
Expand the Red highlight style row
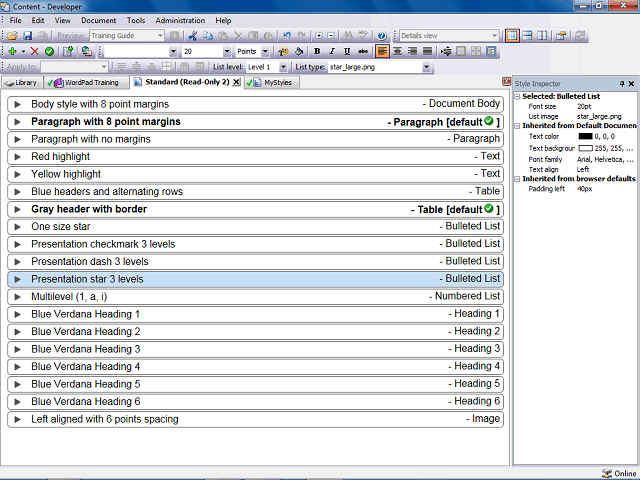[x=17, y=157]
